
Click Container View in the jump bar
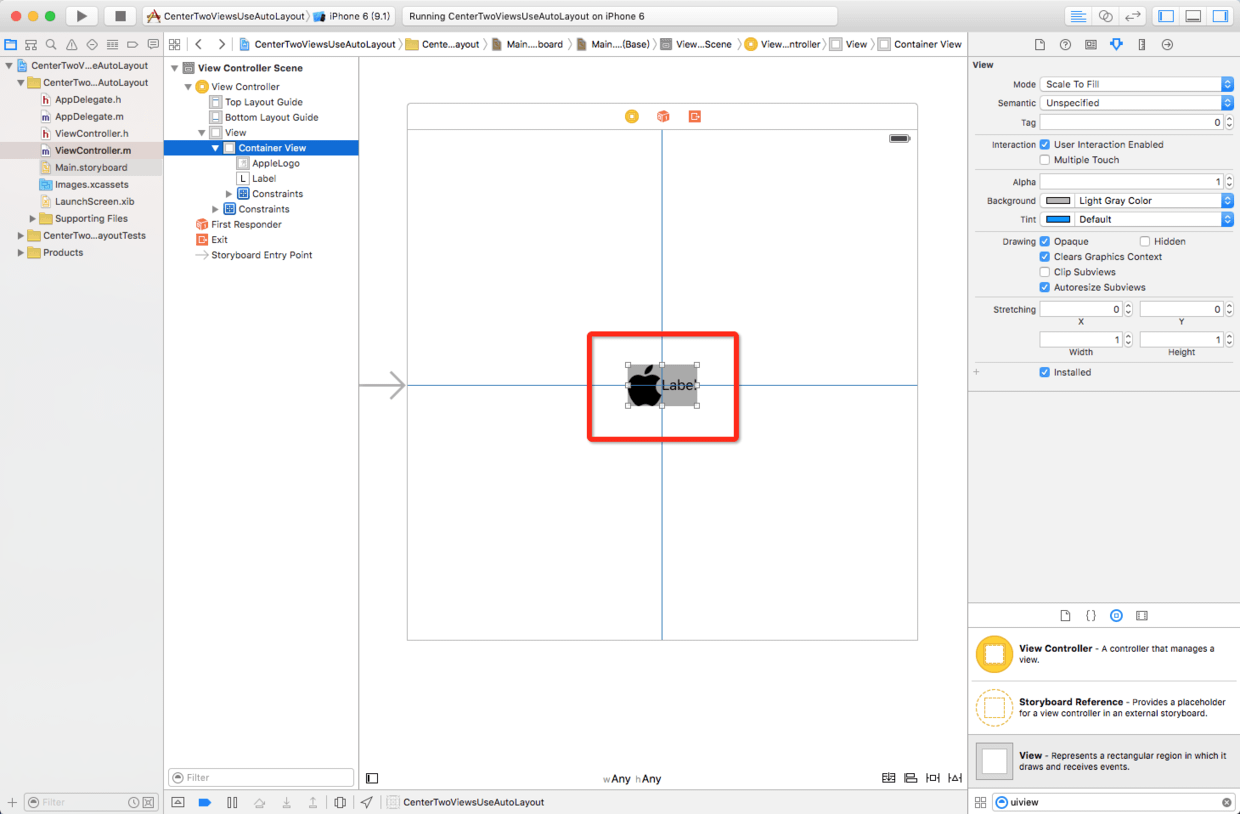pyautogui.click(x=920, y=44)
